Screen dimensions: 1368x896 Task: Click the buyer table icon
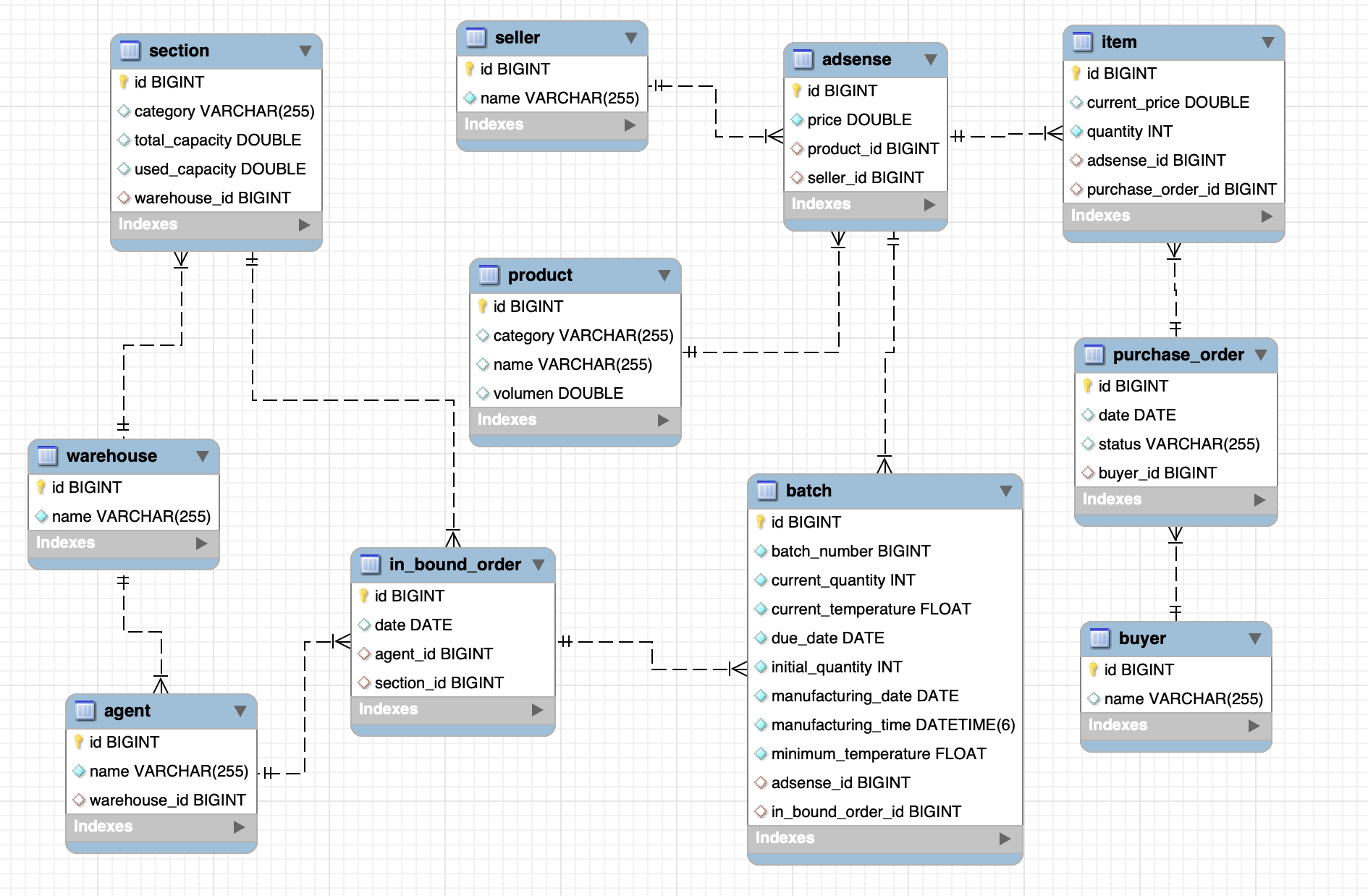tap(1100, 638)
